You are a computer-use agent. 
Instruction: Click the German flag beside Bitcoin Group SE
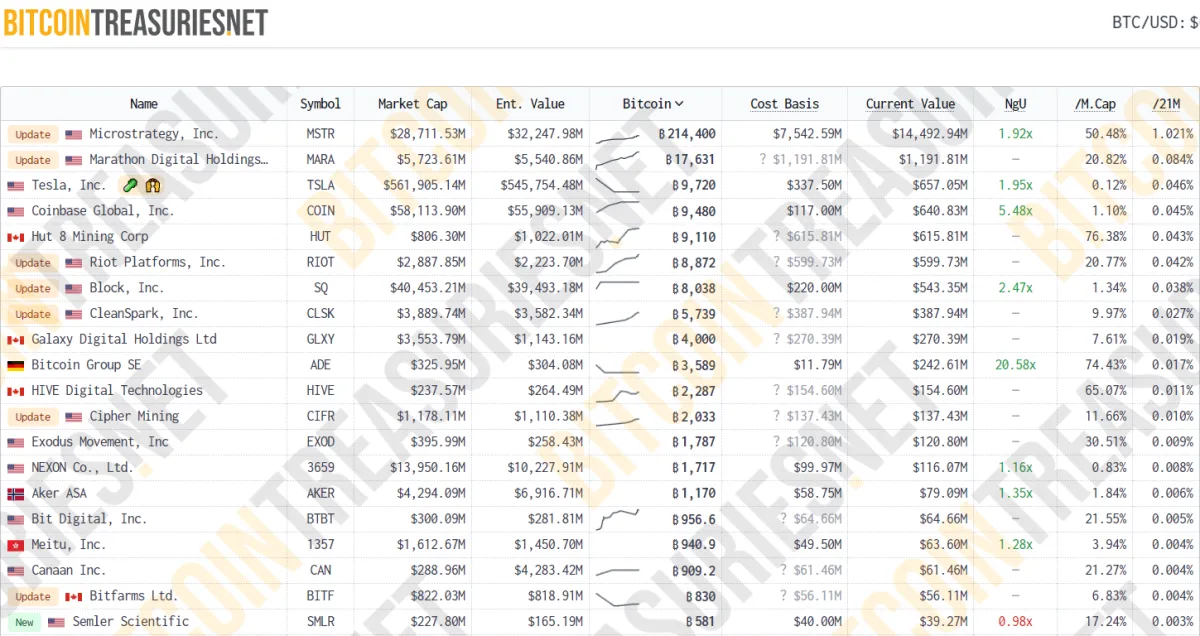point(15,366)
